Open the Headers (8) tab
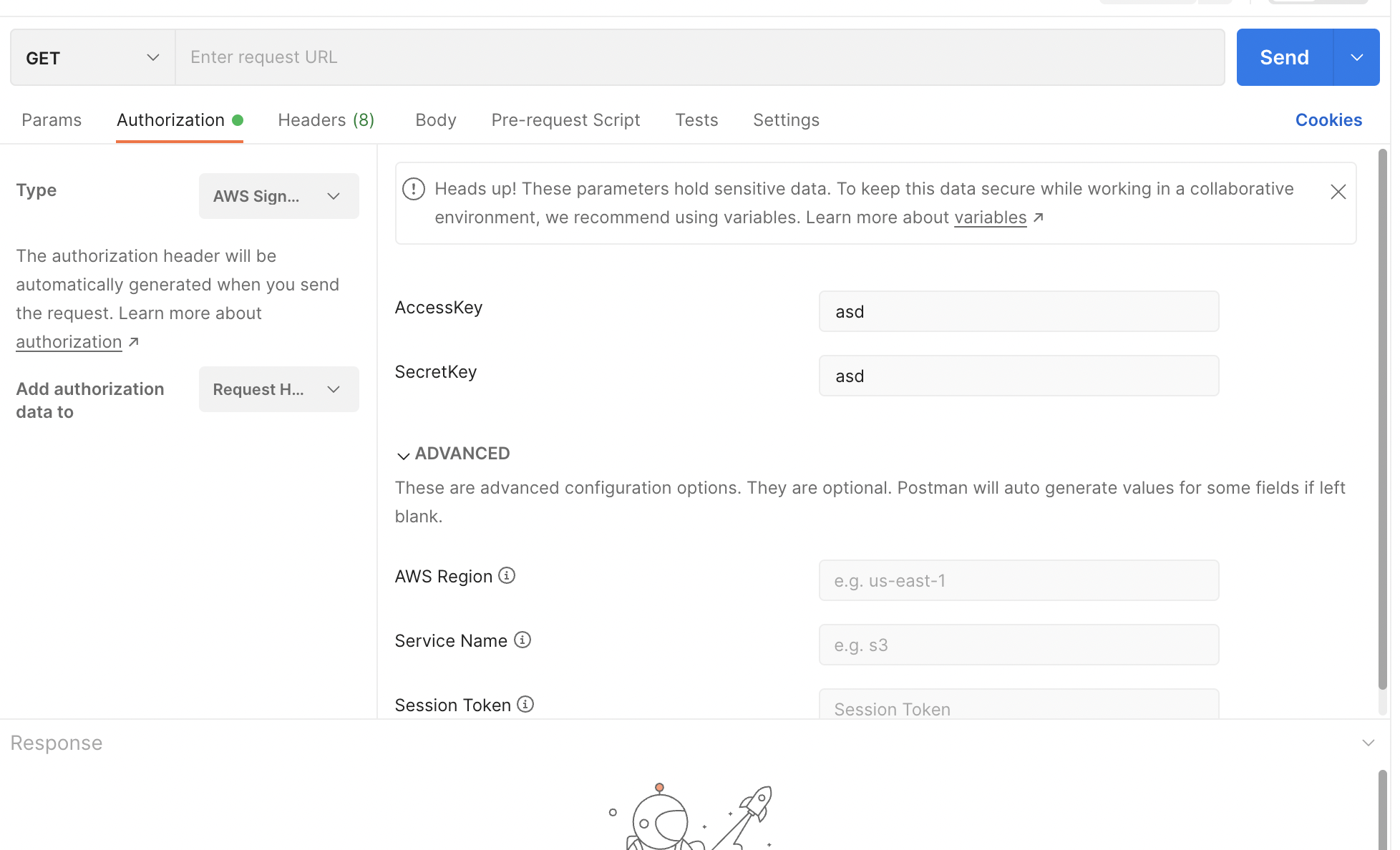Image resolution: width=1400 pixels, height=850 pixels. (326, 120)
